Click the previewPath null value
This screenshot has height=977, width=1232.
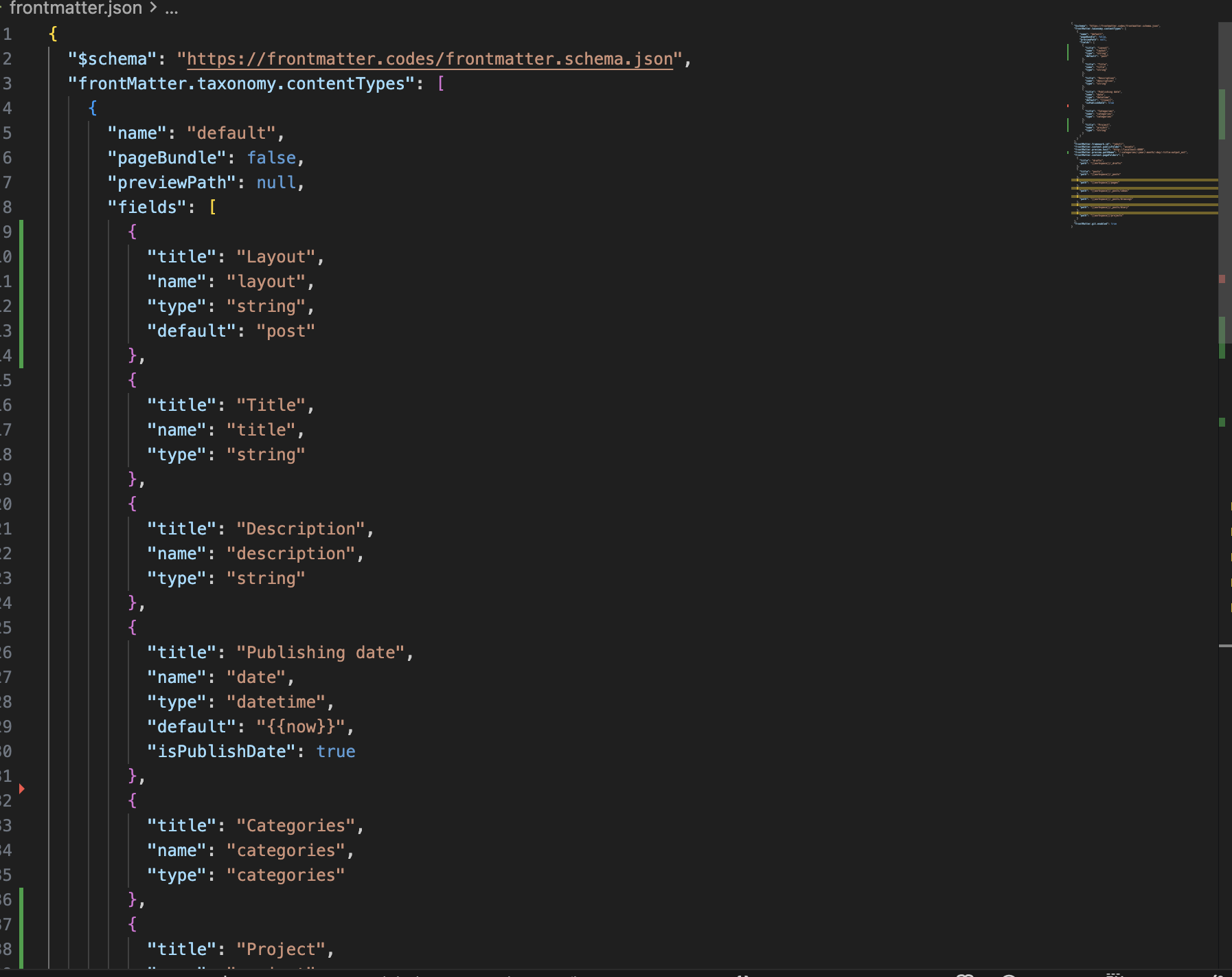click(276, 183)
